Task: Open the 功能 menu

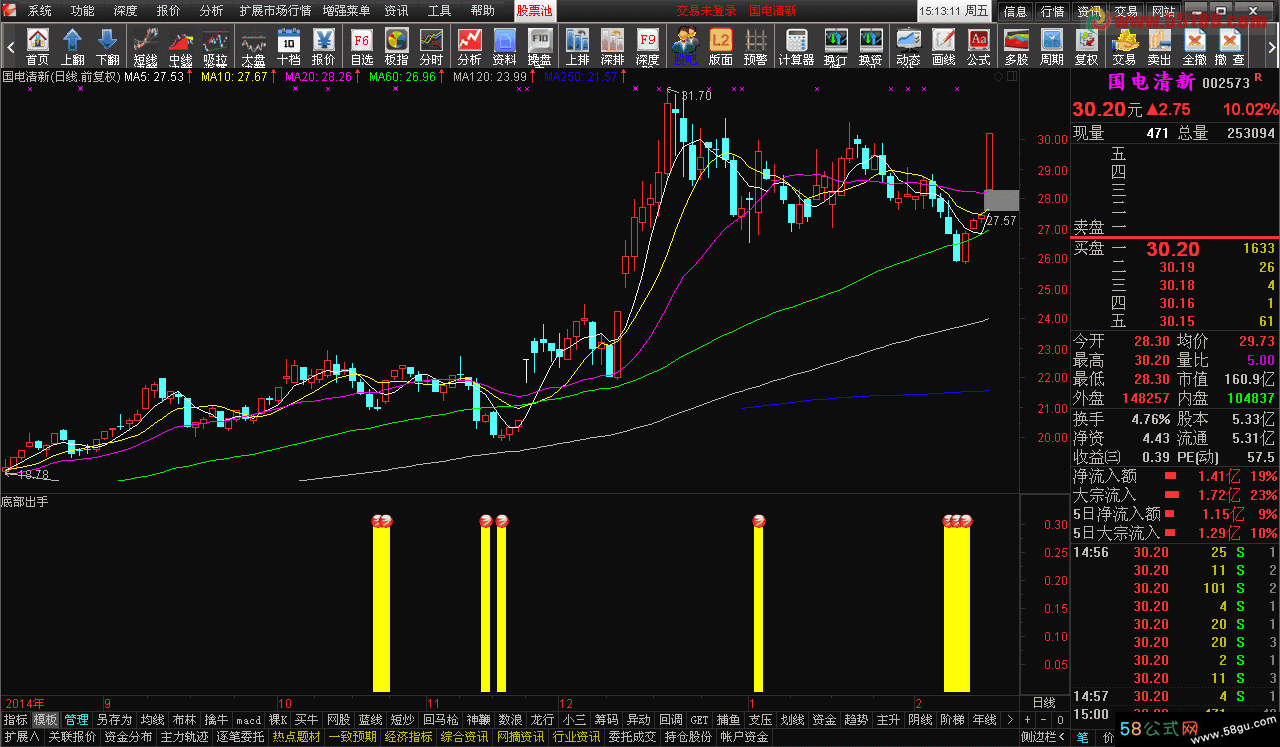Action: click(82, 11)
